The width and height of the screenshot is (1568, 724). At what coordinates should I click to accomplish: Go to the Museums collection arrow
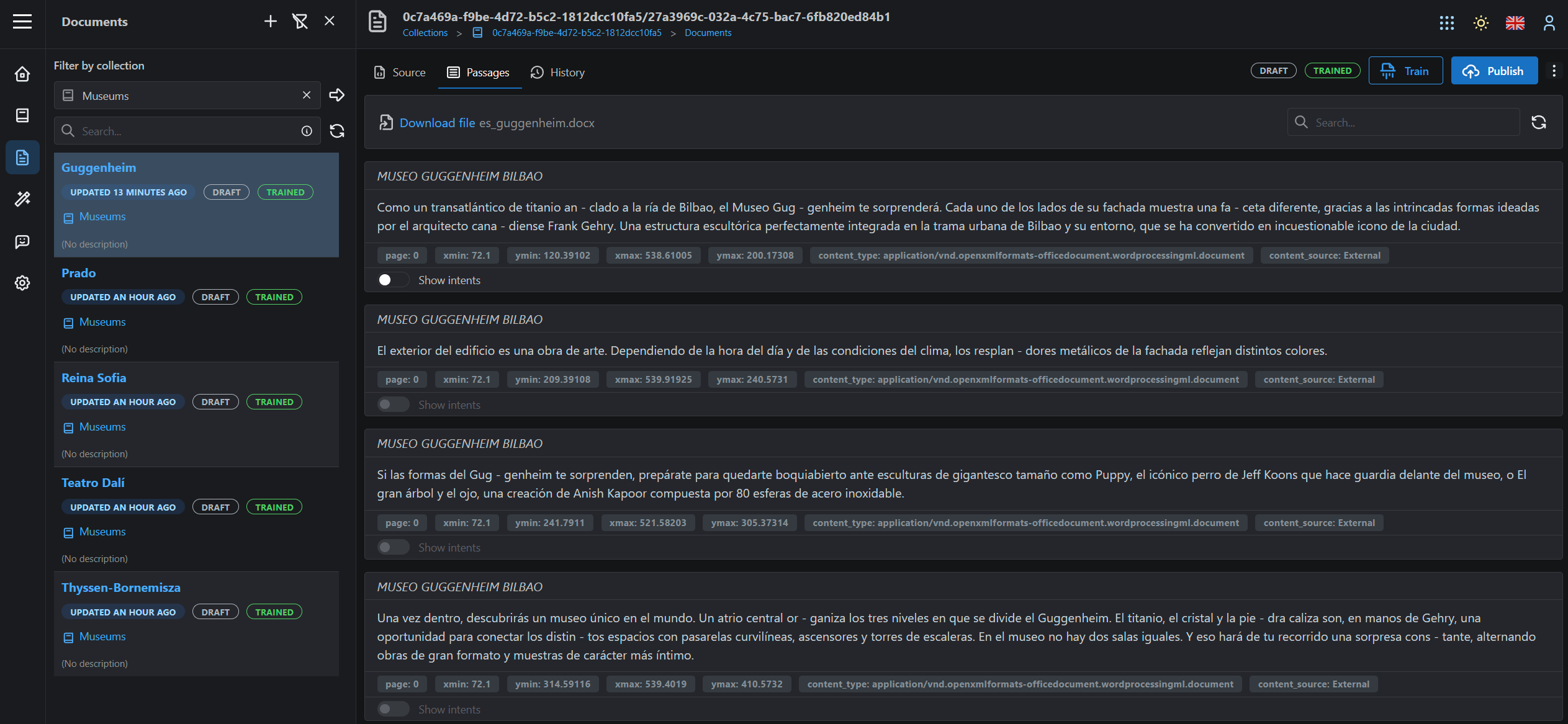pyautogui.click(x=337, y=95)
